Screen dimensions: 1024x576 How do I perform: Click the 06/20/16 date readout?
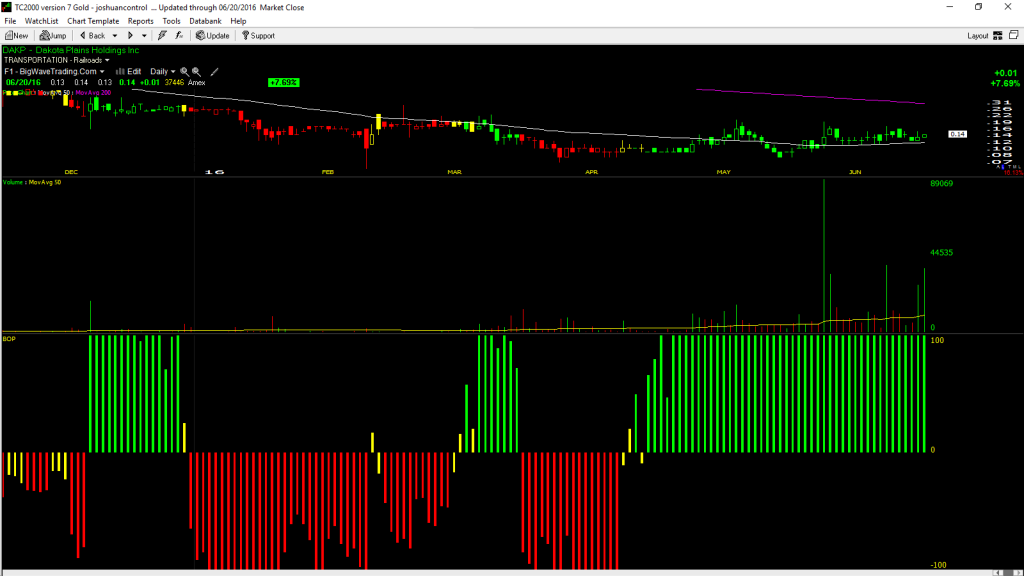pos(24,83)
